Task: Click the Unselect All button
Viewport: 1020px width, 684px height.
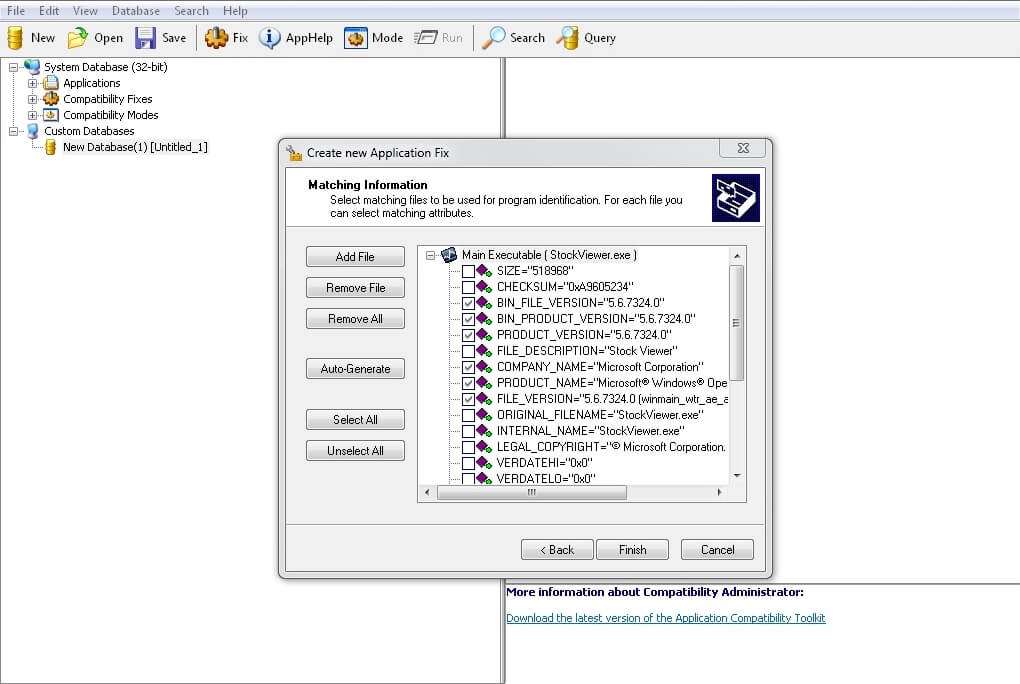Action: tap(355, 450)
